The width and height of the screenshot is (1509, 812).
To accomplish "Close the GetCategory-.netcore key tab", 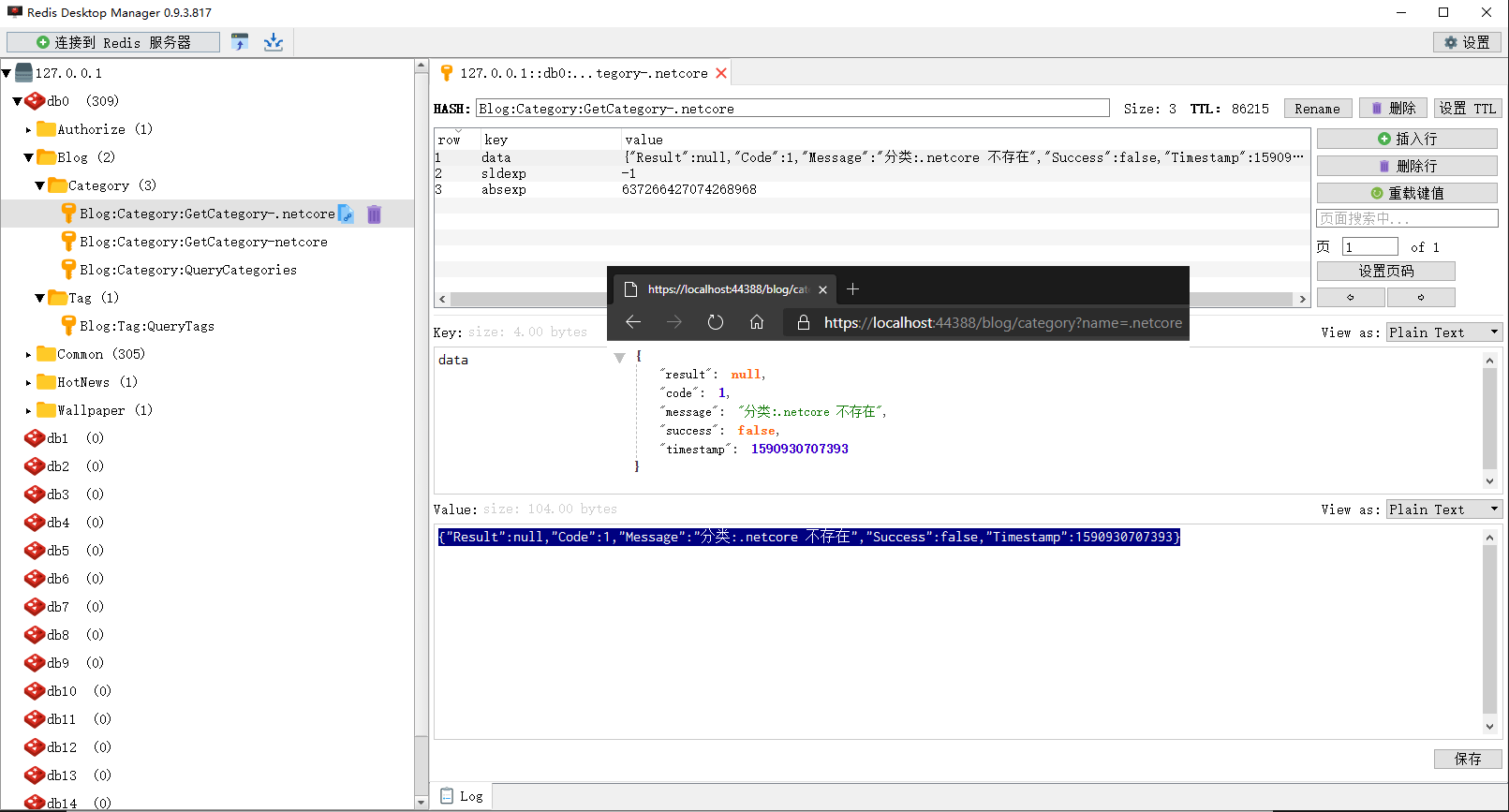I will pos(721,73).
